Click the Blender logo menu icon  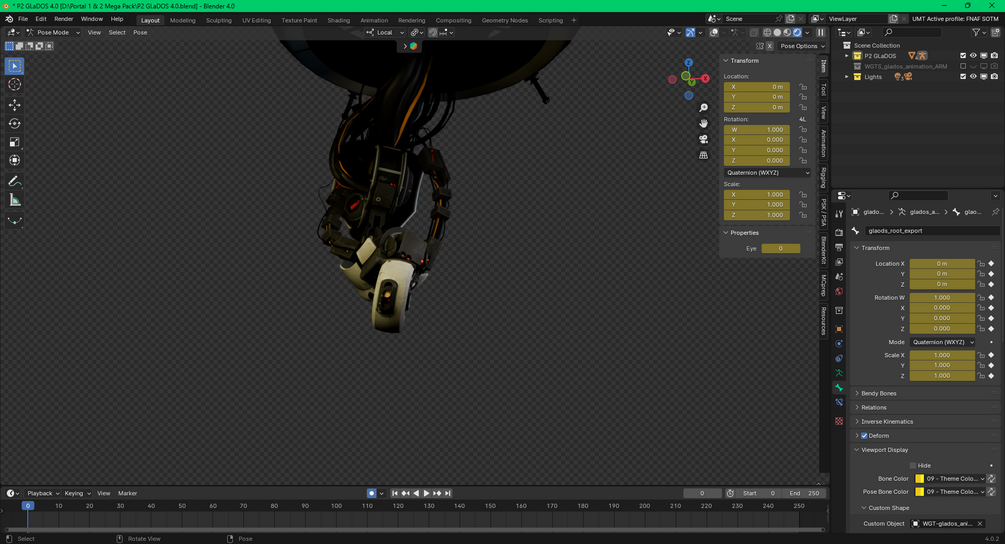(9, 19)
